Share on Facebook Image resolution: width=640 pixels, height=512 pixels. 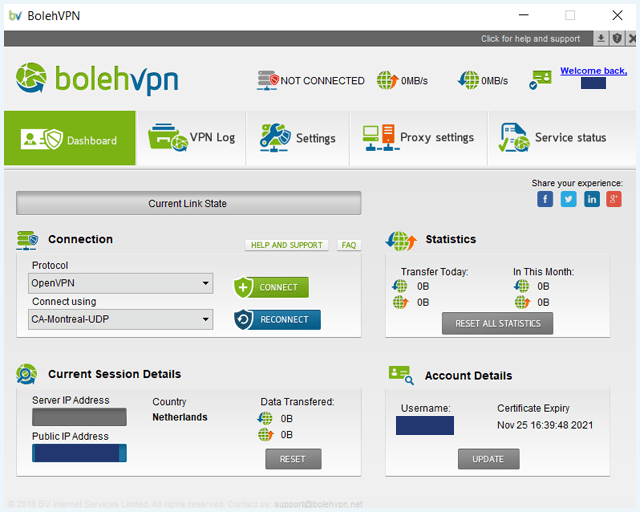point(545,199)
